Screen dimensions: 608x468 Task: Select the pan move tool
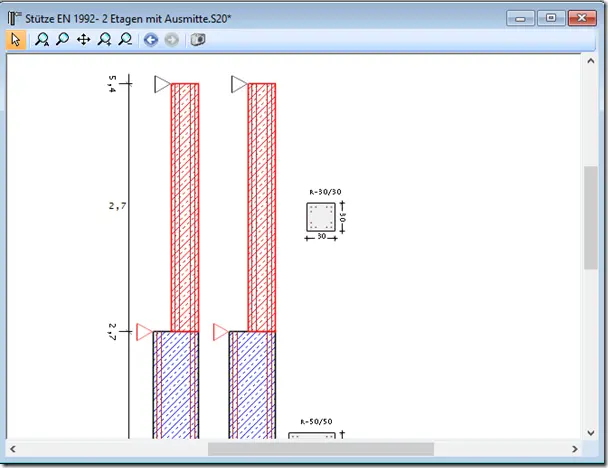[83, 40]
